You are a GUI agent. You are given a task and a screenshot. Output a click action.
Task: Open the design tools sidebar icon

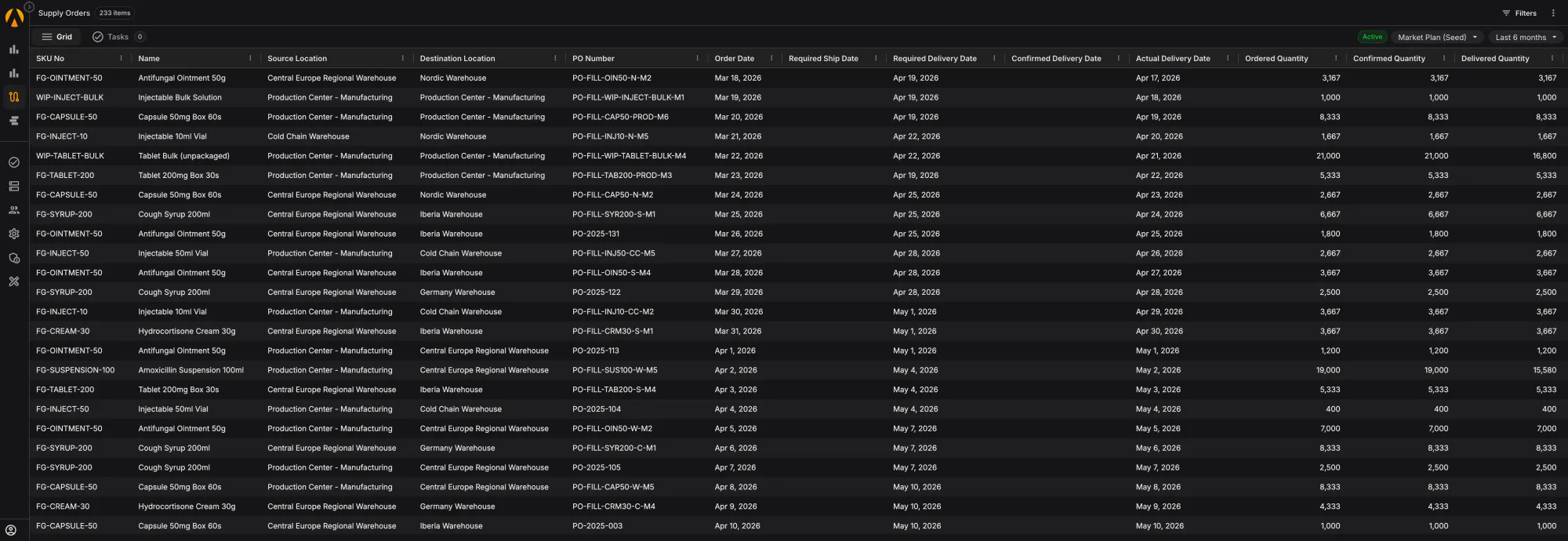14,281
